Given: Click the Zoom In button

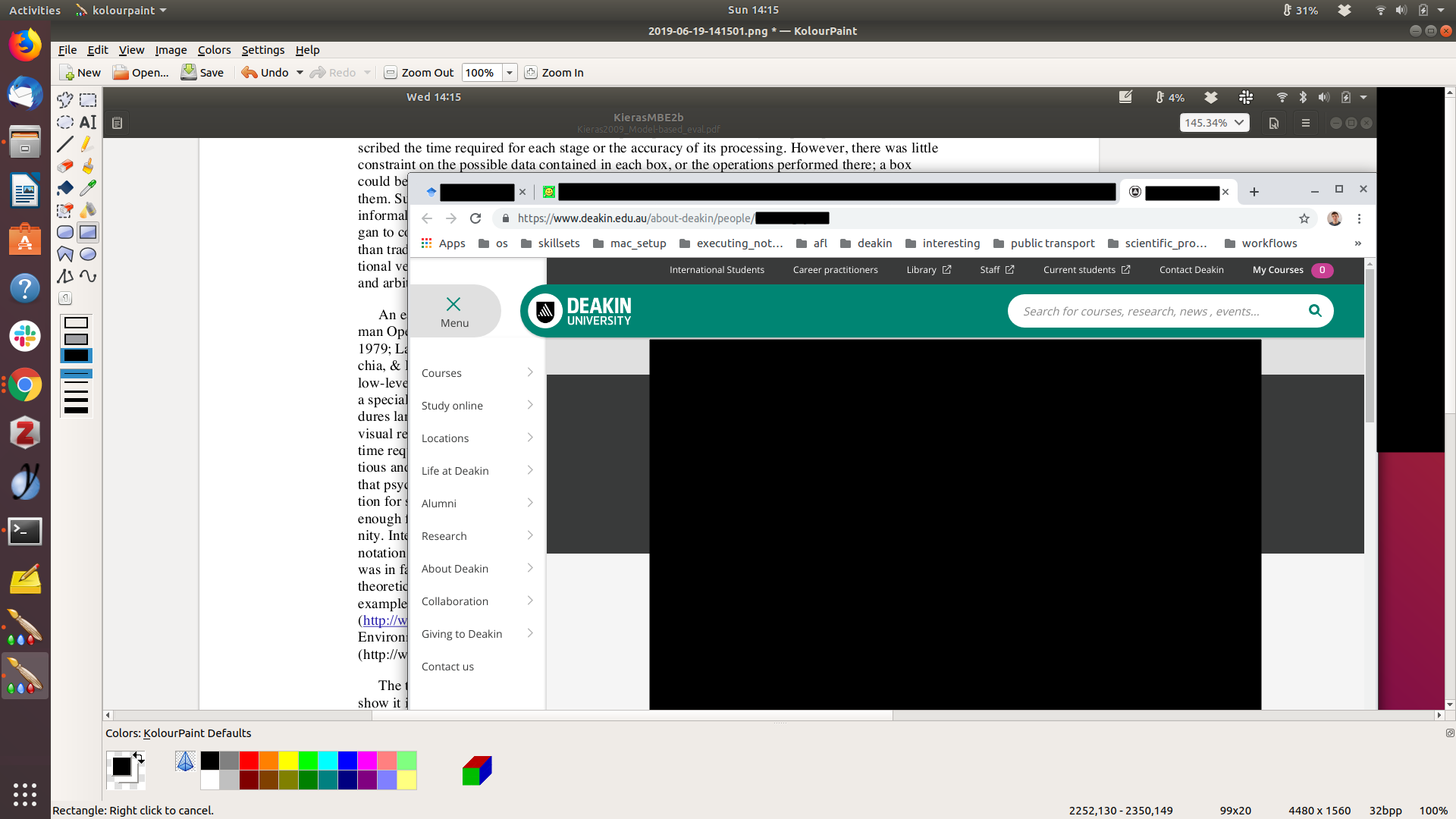Looking at the screenshot, I should (x=554, y=73).
